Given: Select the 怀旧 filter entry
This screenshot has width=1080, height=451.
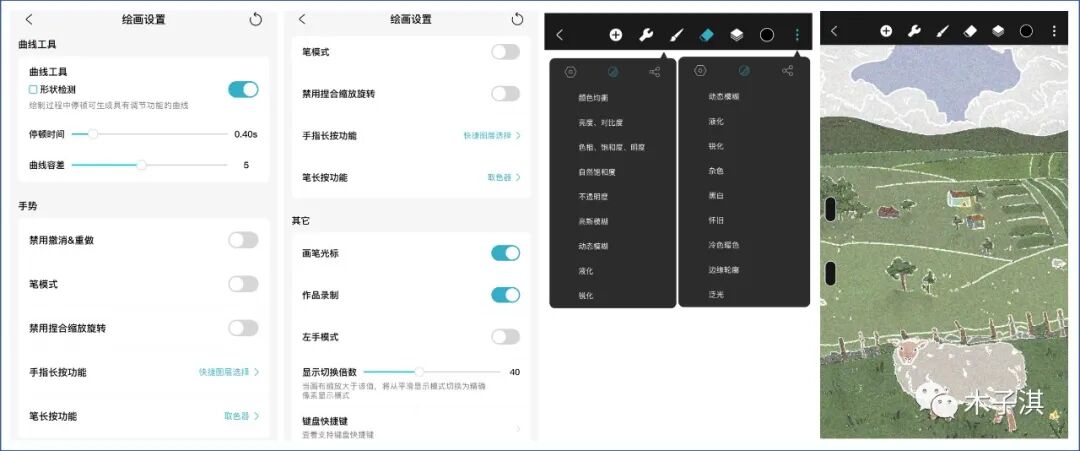Looking at the screenshot, I should (716, 220).
